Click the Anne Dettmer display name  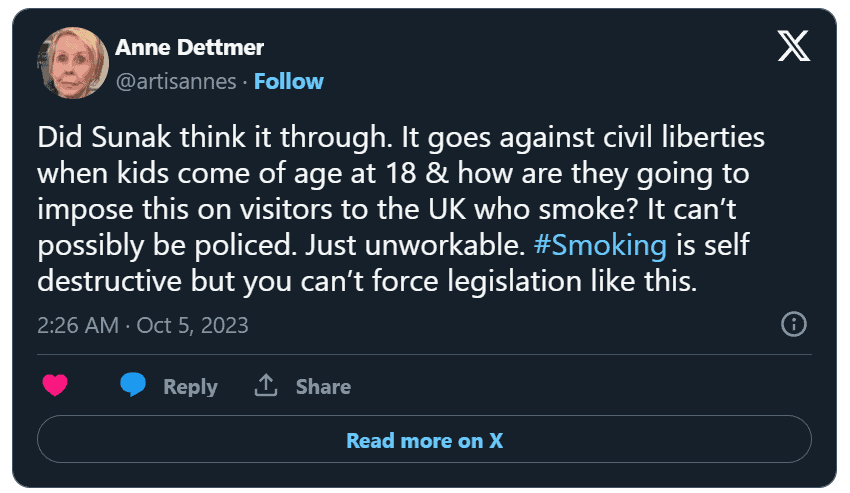[x=189, y=47]
